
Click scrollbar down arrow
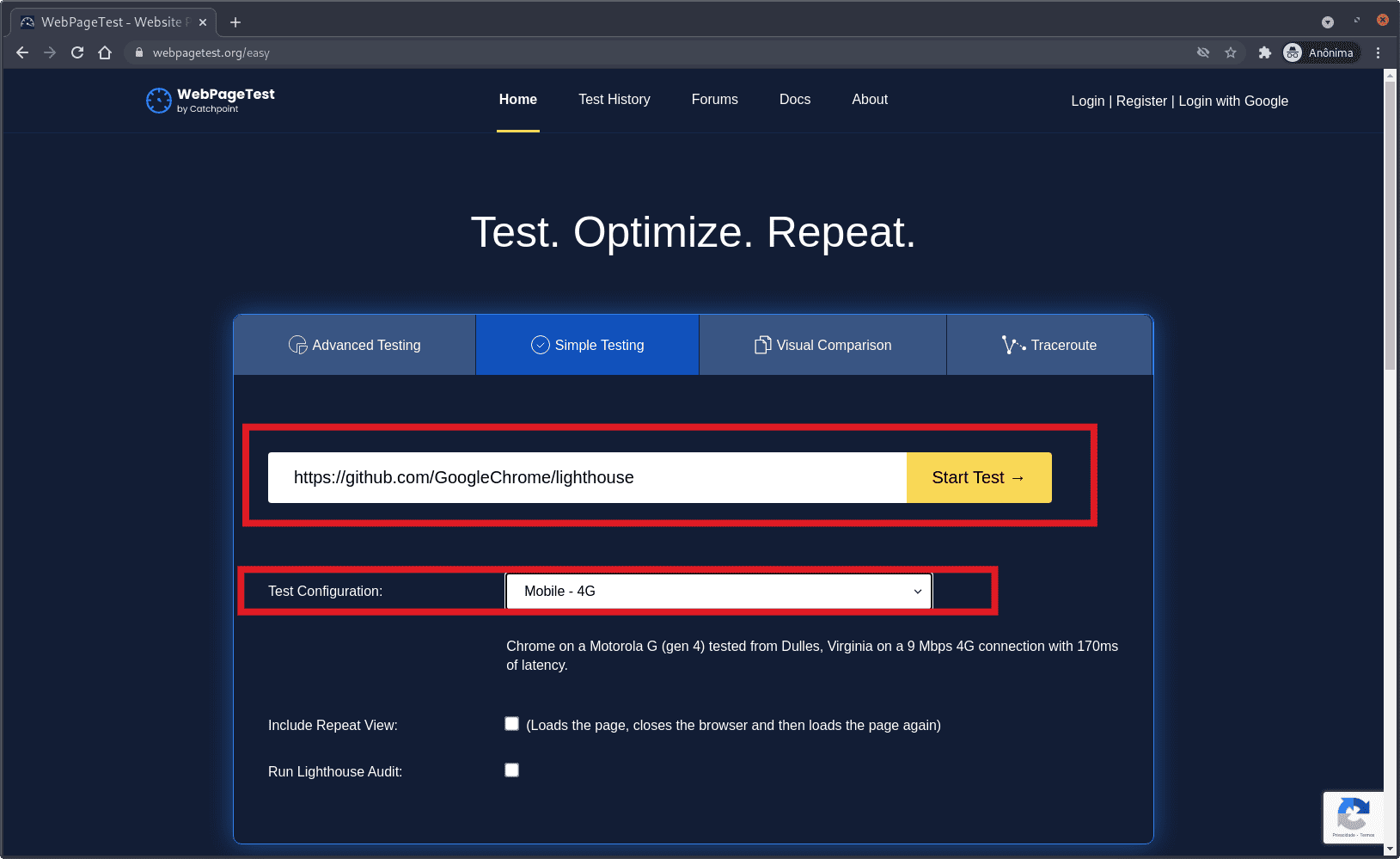(x=1391, y=850)
